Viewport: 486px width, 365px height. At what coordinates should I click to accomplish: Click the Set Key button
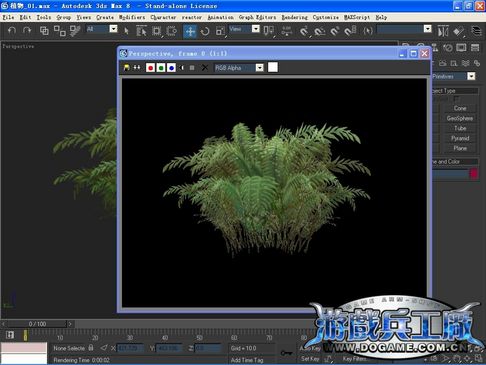pos(310,359)
